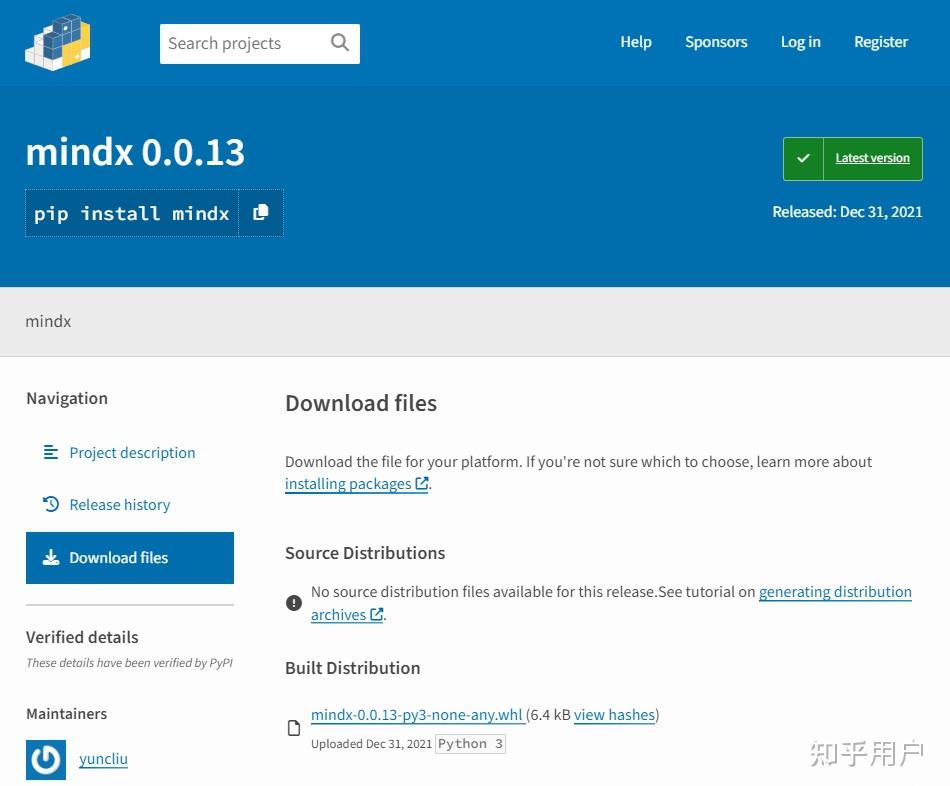Viewport: 950px width, 786px height.
Task: Open the Help menu item
Action: point(636,42)
